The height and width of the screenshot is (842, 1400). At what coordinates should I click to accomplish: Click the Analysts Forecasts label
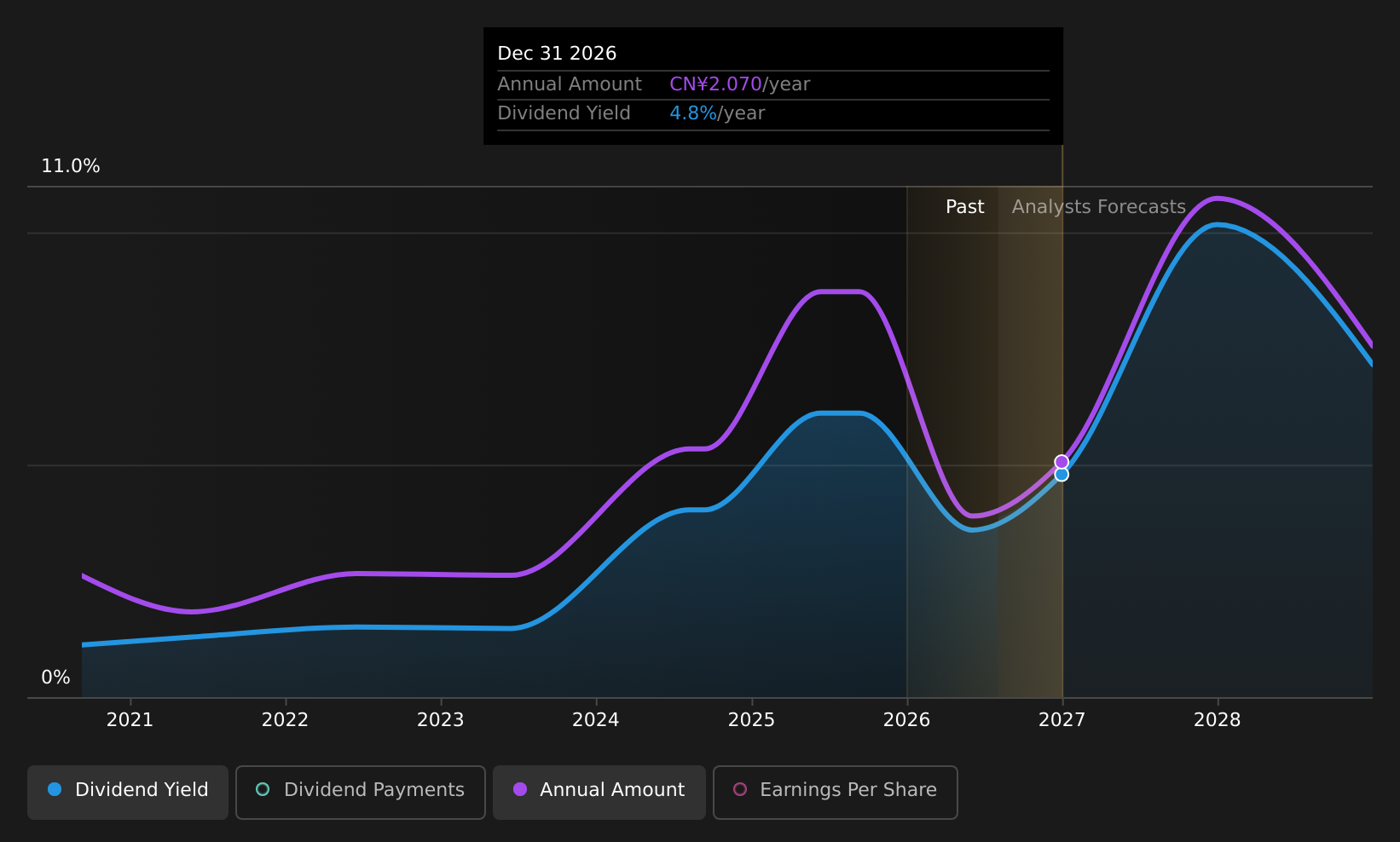pyautogui.click(x=1099, y=207)
